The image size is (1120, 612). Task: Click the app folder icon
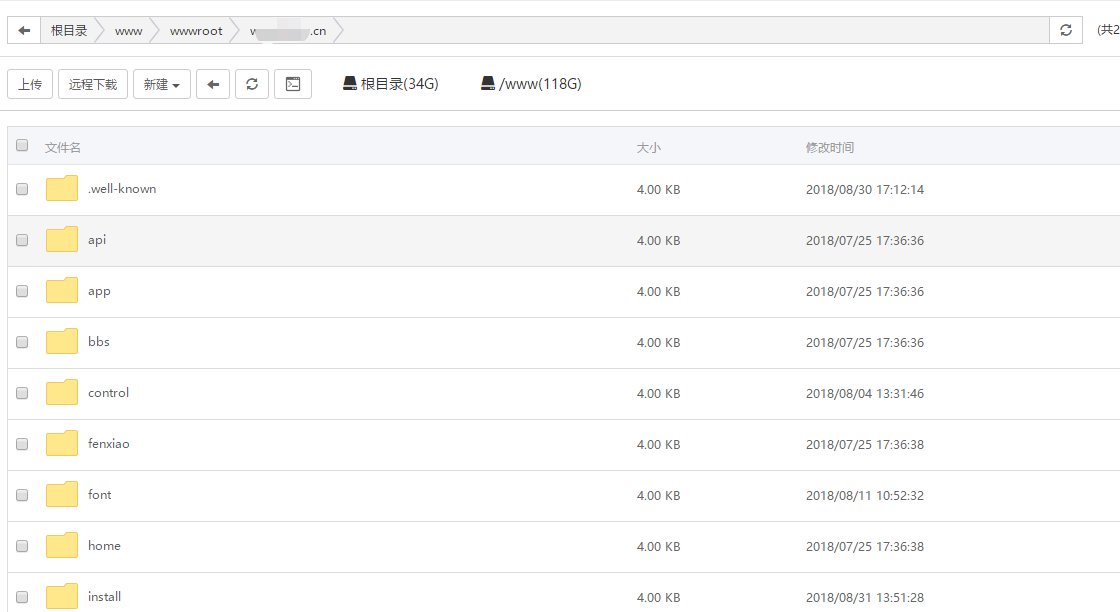(62, 291)
